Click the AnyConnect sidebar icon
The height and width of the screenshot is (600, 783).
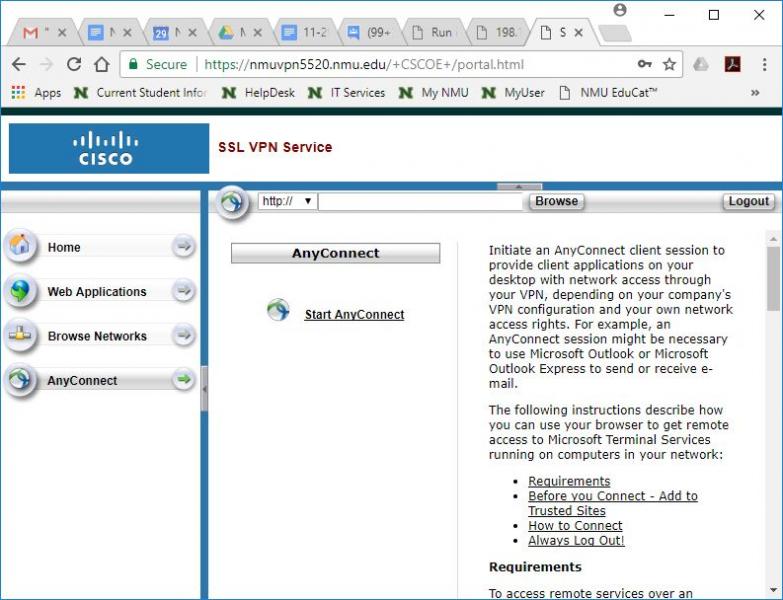[x=20, y=380]
